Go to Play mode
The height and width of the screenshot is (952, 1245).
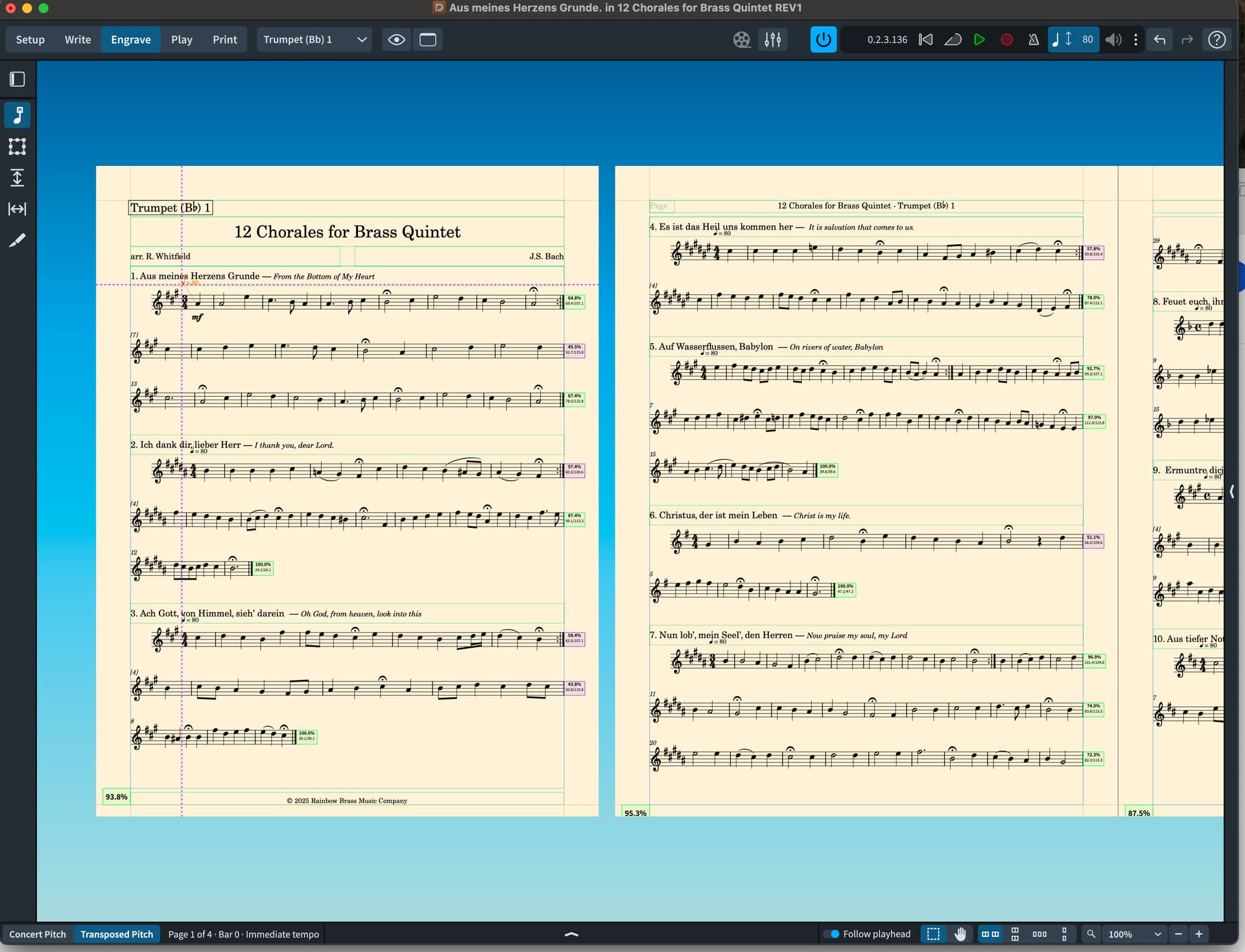[182, 40]
